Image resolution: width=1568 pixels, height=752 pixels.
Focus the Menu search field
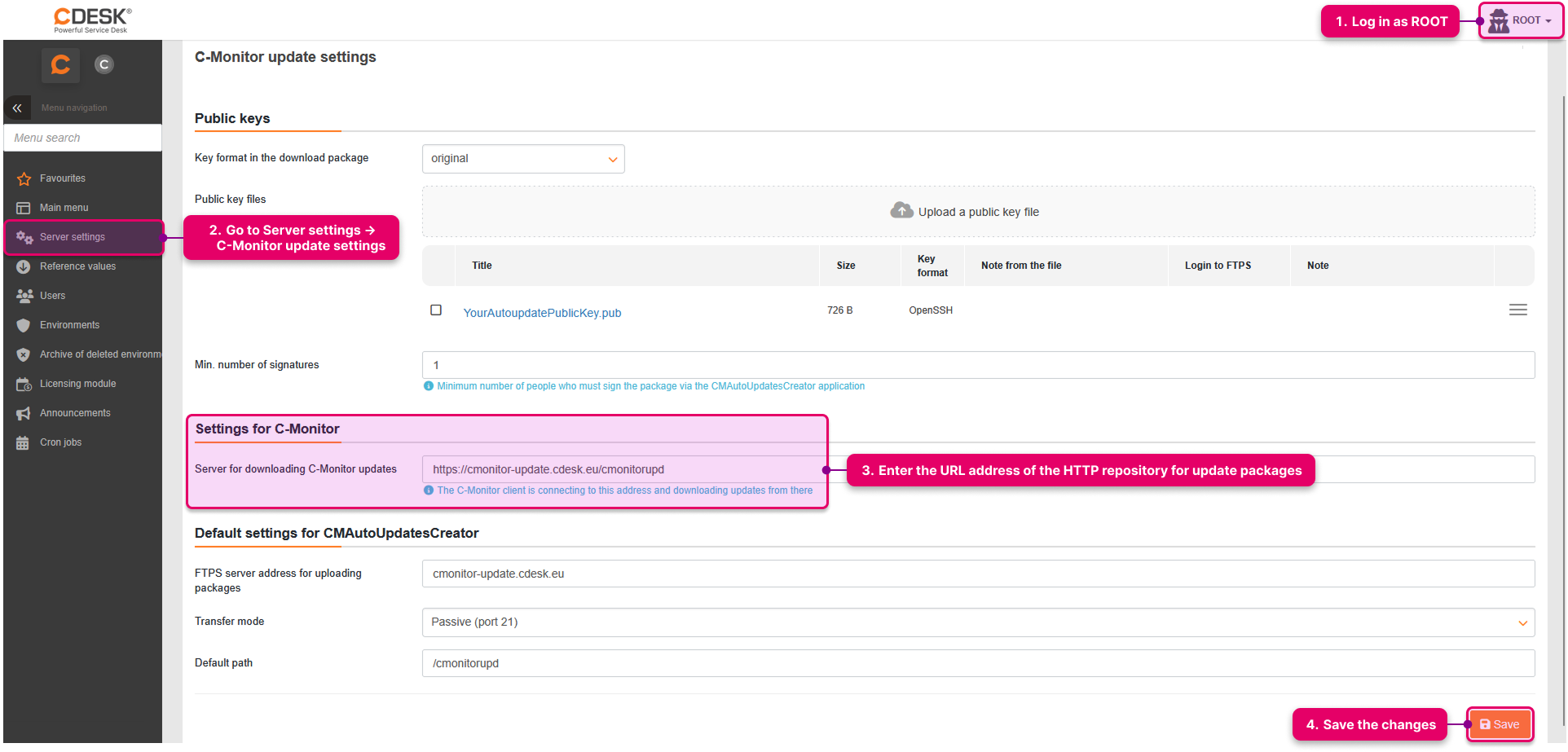(x=83, y=138)
